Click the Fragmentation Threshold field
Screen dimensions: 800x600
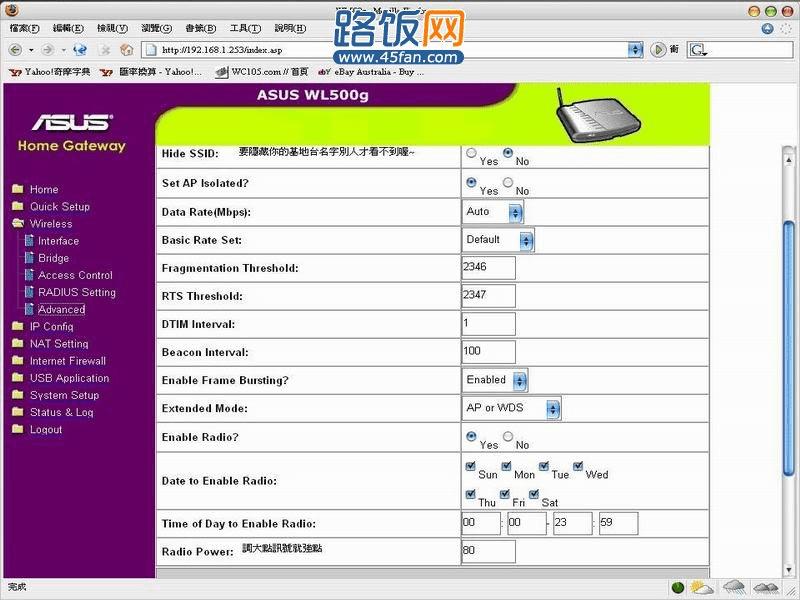pyautogui.click(x=488, y=267)
